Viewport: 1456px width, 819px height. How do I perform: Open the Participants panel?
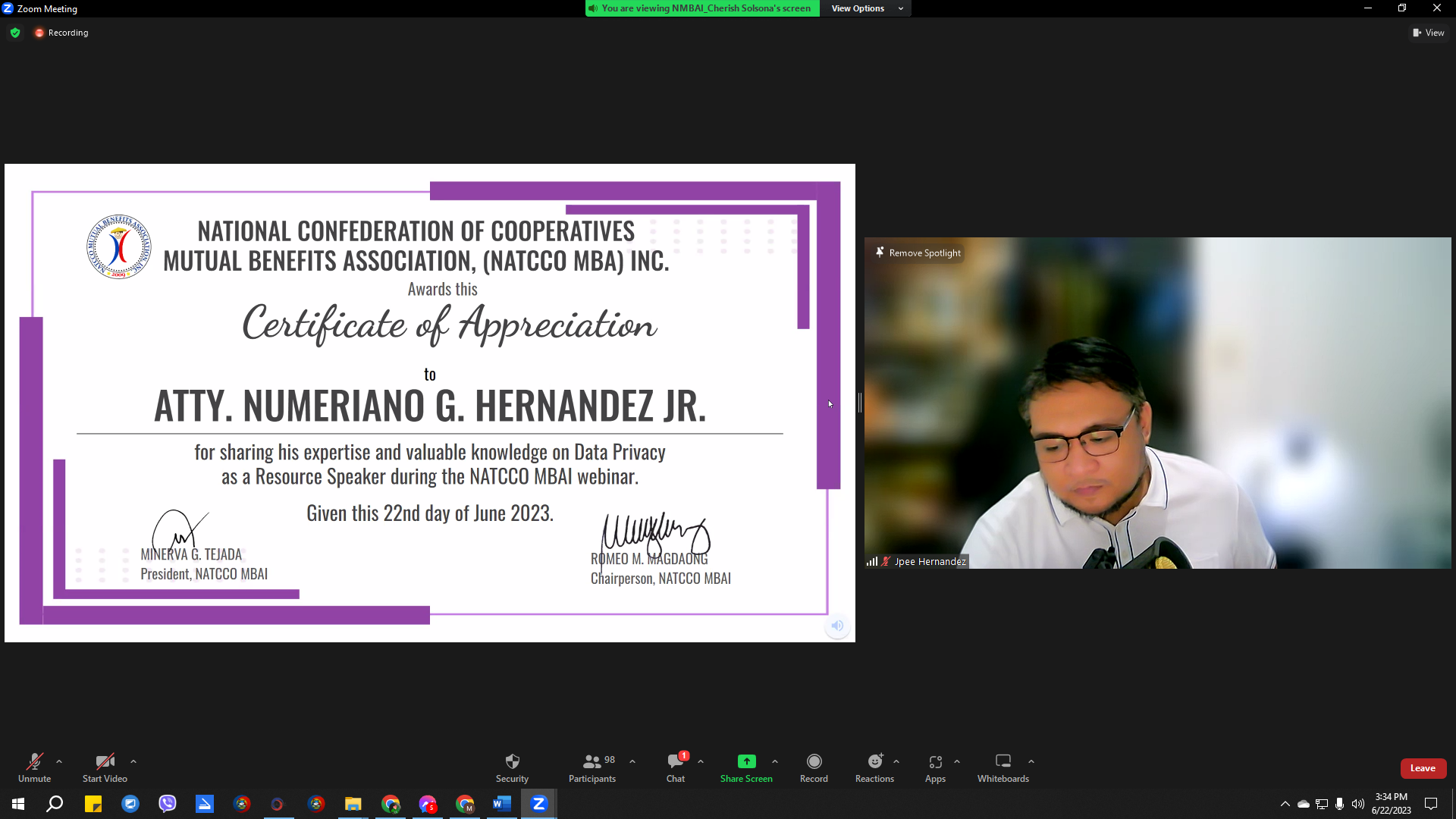tap(592, 767)
